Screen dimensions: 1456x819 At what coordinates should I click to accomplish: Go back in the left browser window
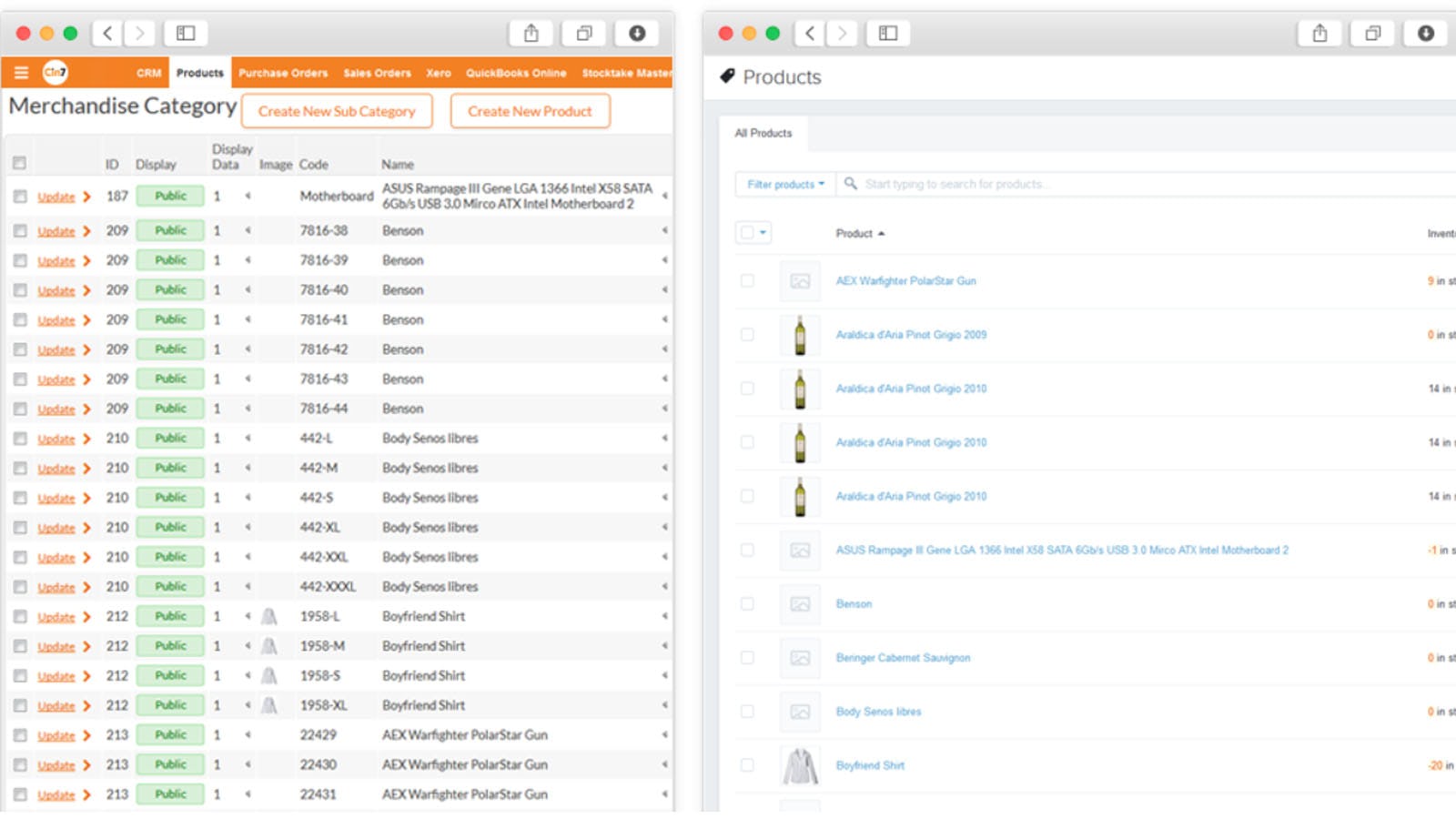coord(107,34)
